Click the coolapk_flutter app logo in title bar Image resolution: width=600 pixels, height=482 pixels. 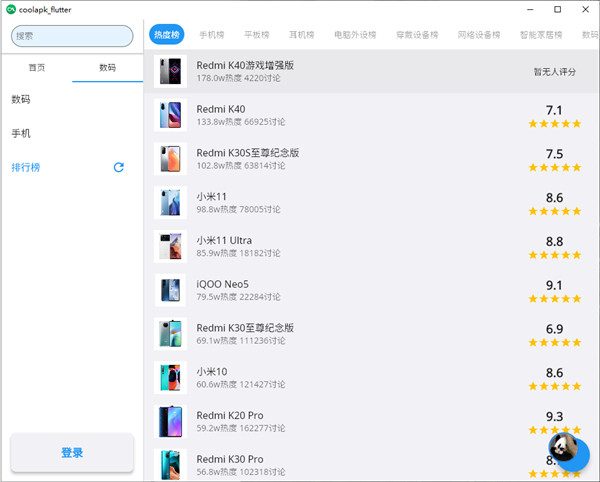[x=9, y=9]
